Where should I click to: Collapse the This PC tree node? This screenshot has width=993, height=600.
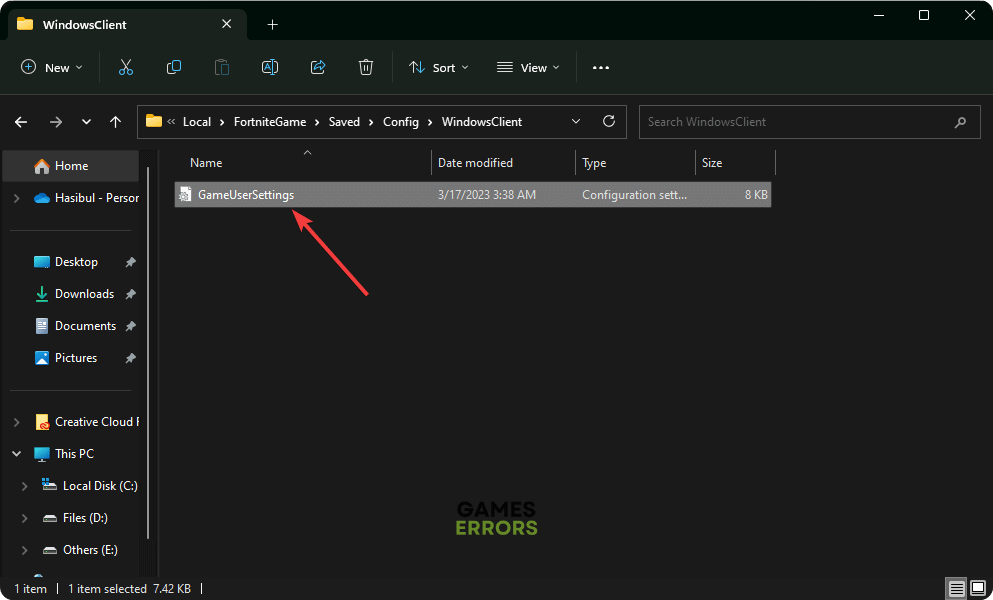tap(17, 454)
